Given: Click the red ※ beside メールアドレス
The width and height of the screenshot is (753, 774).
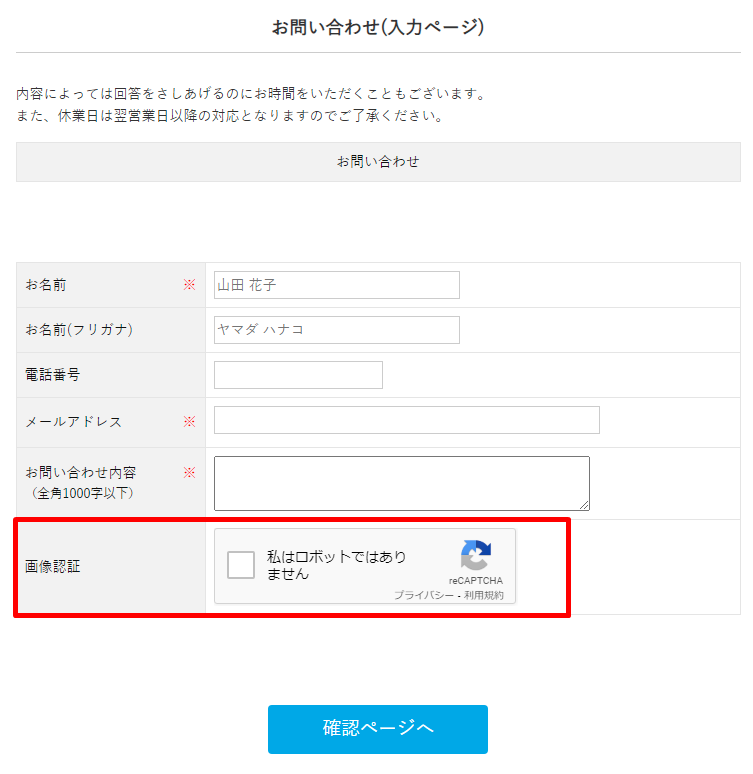Looking at the screenshot, I should tap(189, 422).
